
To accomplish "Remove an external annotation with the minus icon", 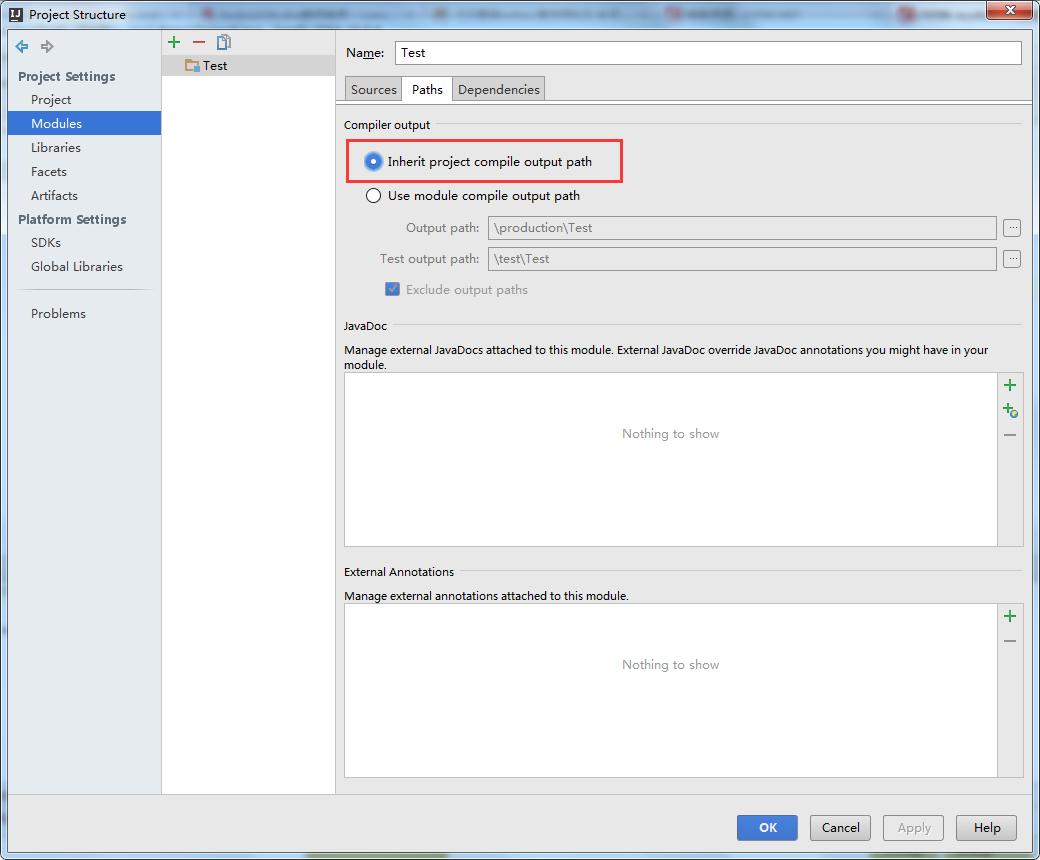I will pyautogui.click(x=1009, y=640).
